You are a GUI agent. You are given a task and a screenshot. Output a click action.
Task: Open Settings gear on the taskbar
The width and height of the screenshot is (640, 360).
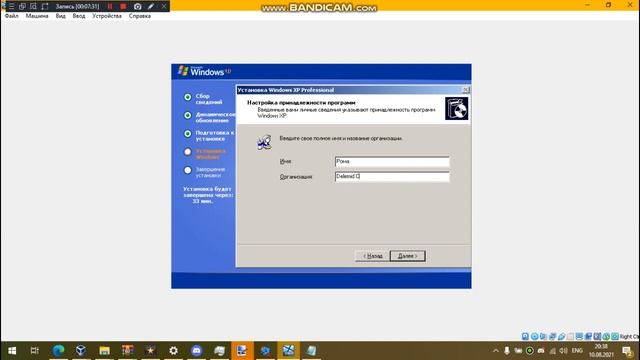pyautogui.click(x=173, y=351)
